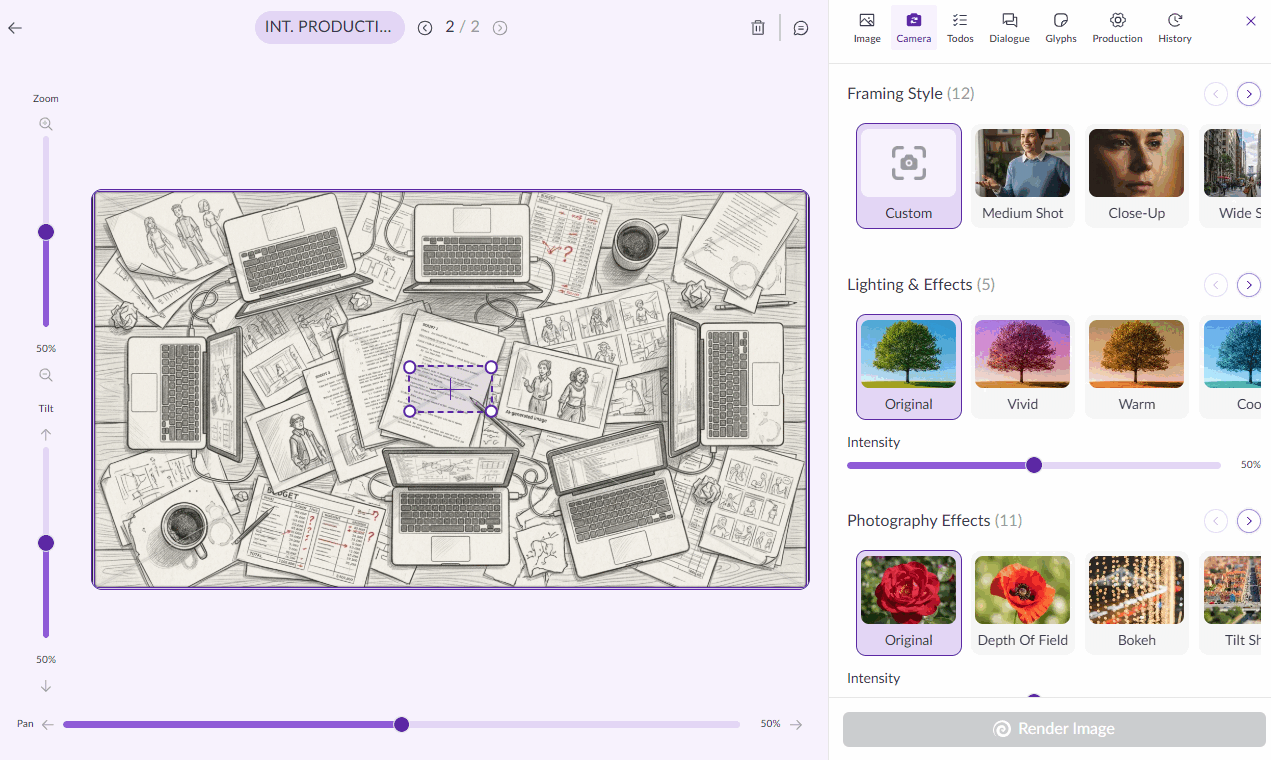Click the pan right arrow
This screenshot has height=760, width=1271.
coord(796,724)
